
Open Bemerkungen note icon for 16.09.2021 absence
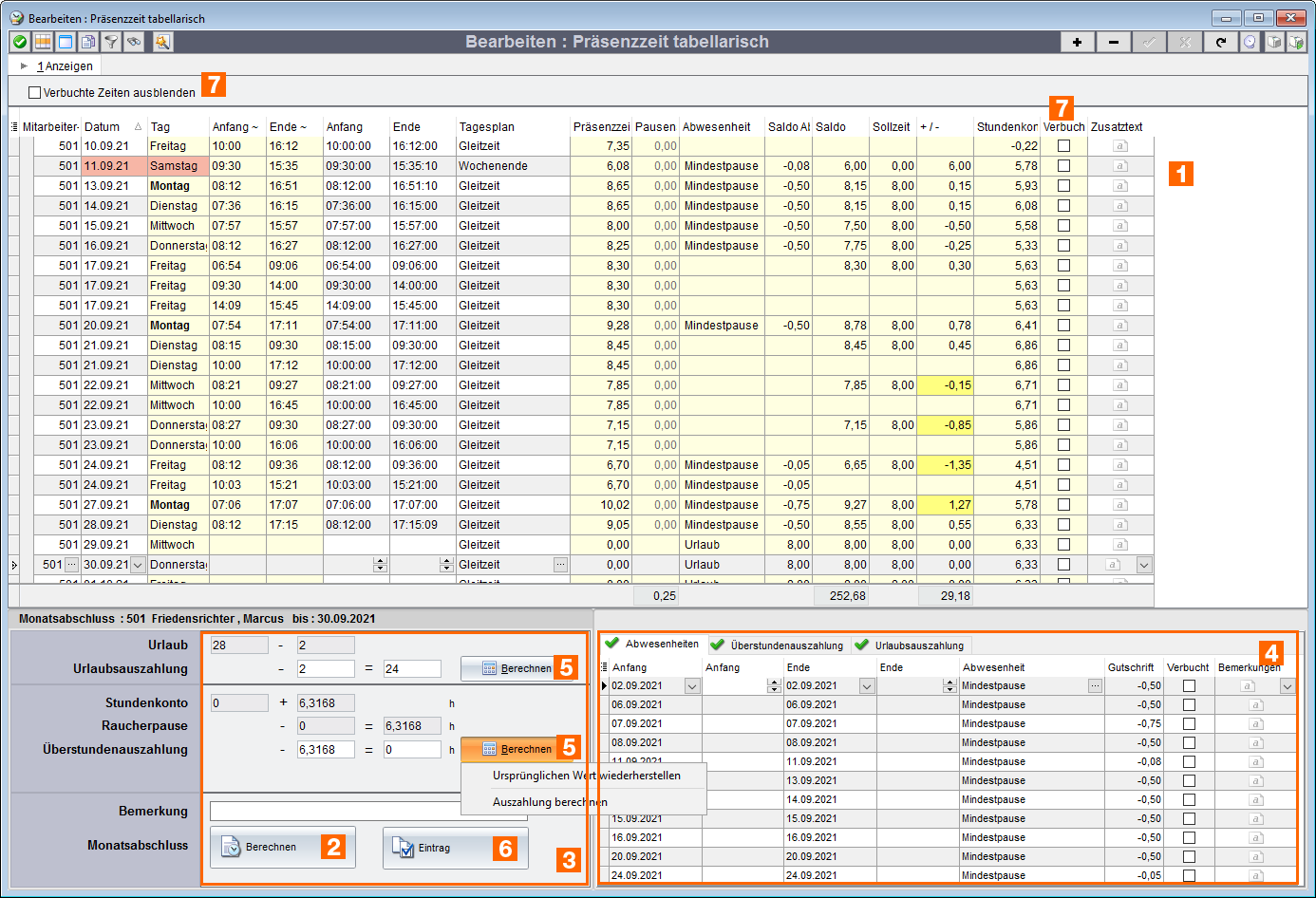(1256, 837)
